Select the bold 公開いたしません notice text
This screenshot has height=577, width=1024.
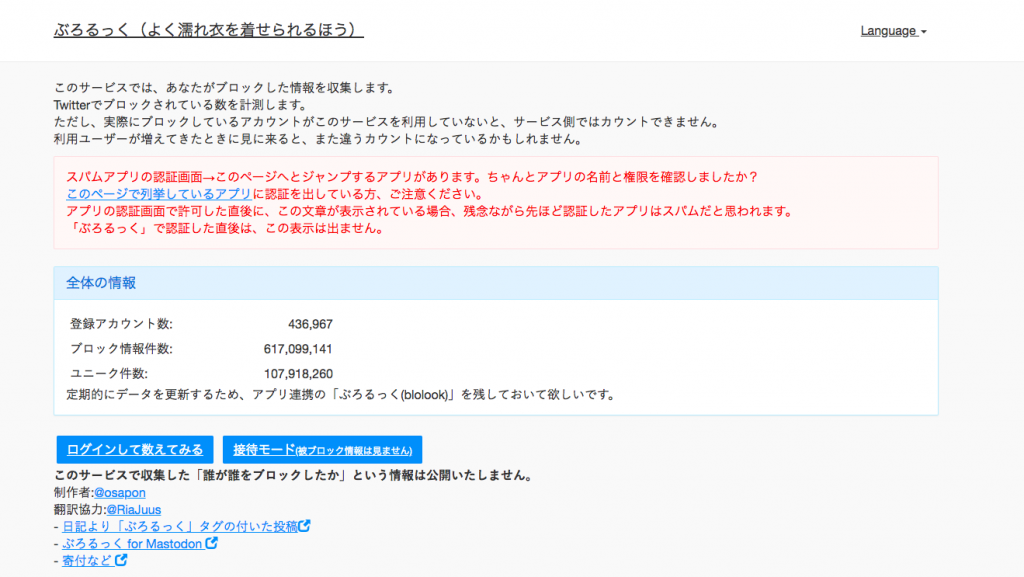click(x=293, y=476)
